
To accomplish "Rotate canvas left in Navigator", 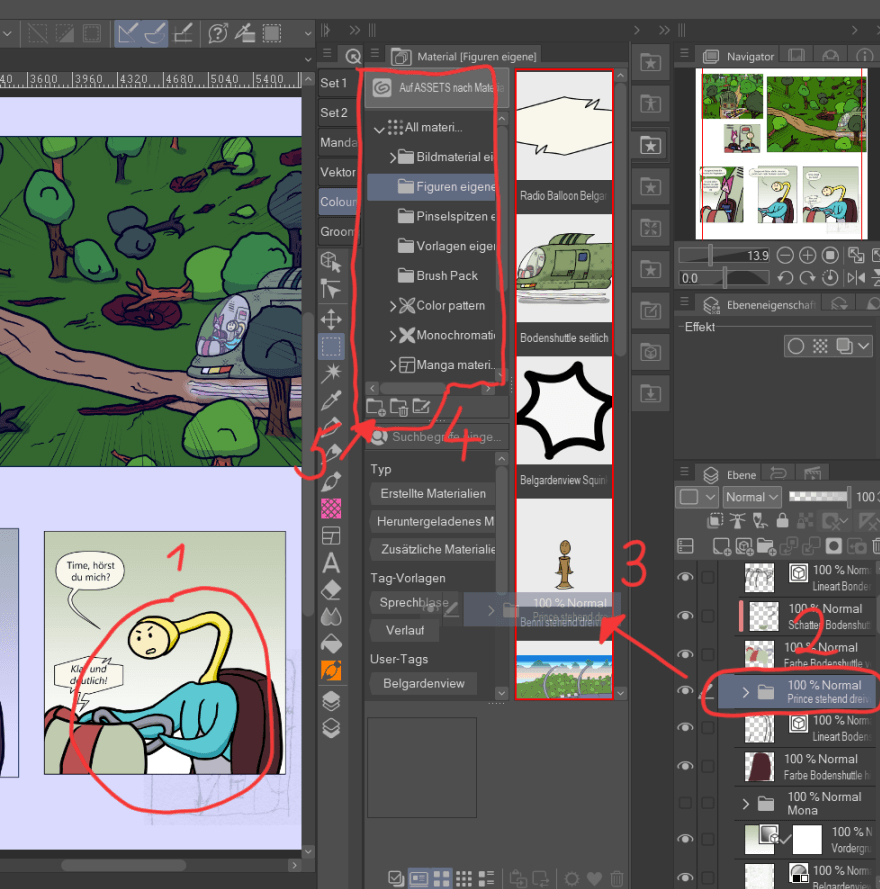I will tap(785, 278).
